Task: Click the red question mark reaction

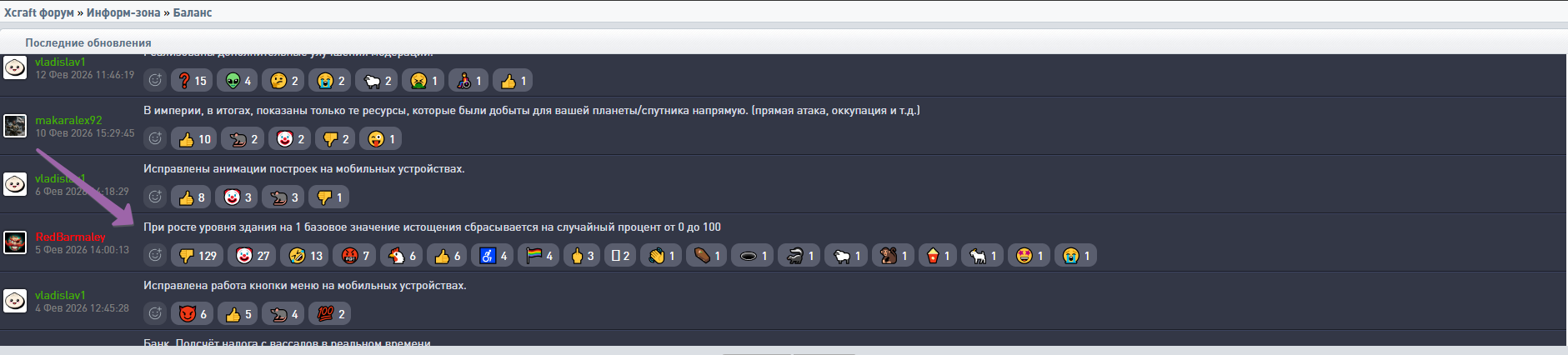Action: (x=192, y=81)
